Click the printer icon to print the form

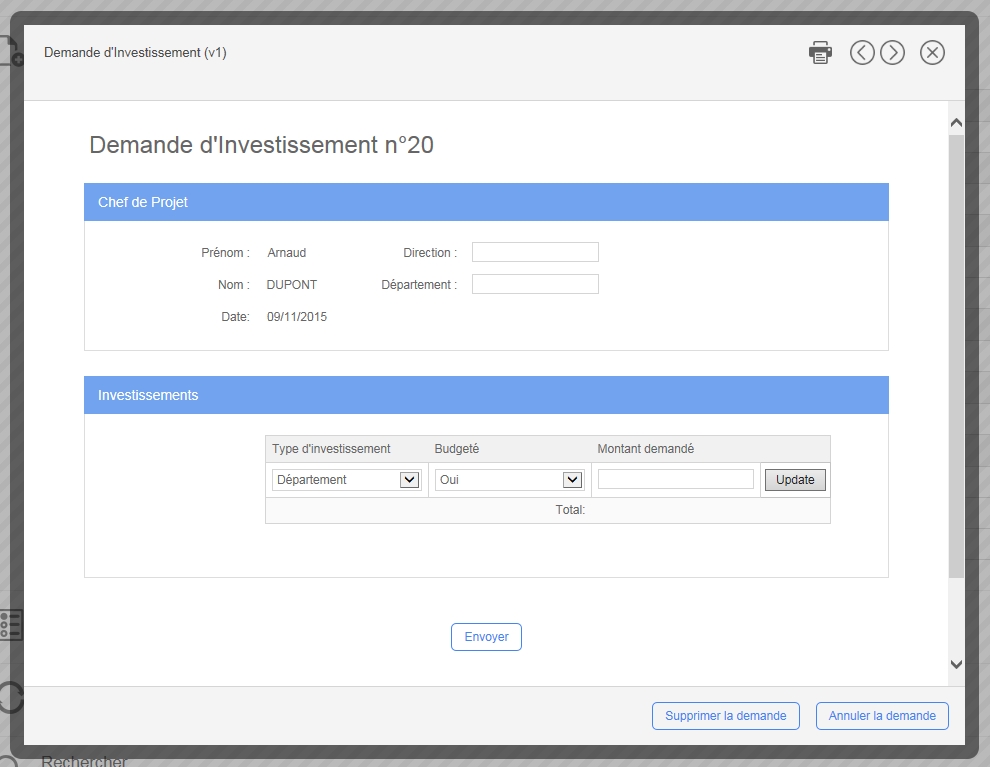(x=820, y=53)
